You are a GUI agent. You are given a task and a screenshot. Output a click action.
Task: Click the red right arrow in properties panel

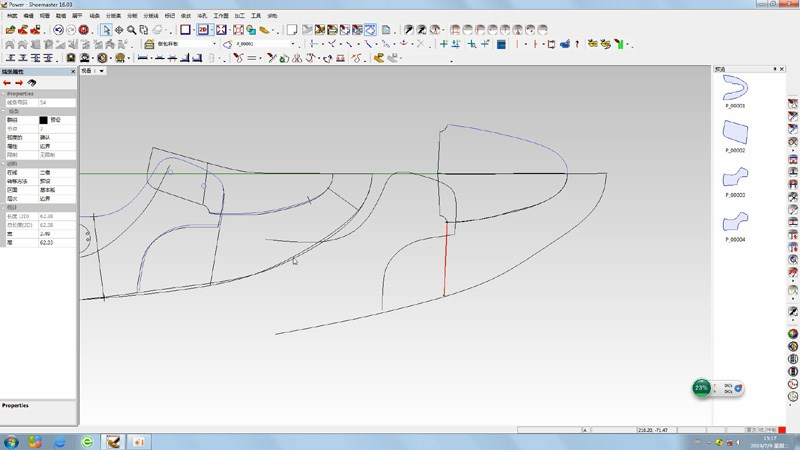(x=19, y=83)
